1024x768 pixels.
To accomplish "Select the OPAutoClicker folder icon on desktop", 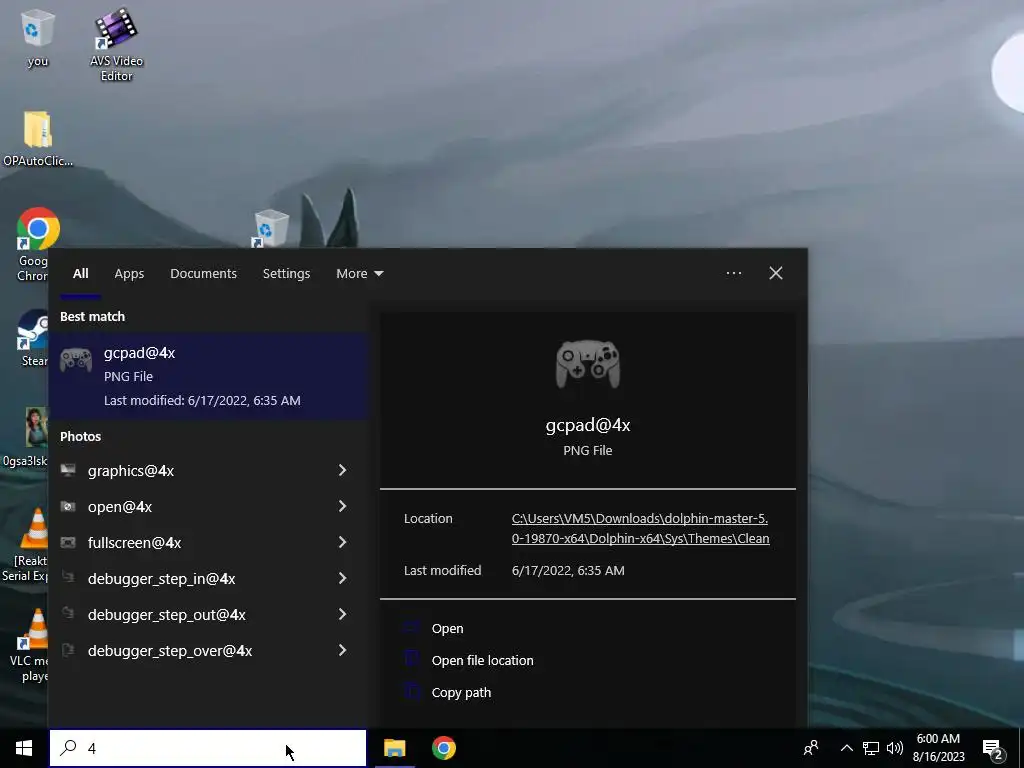I will pyautogui.click(x=38, y=138).
